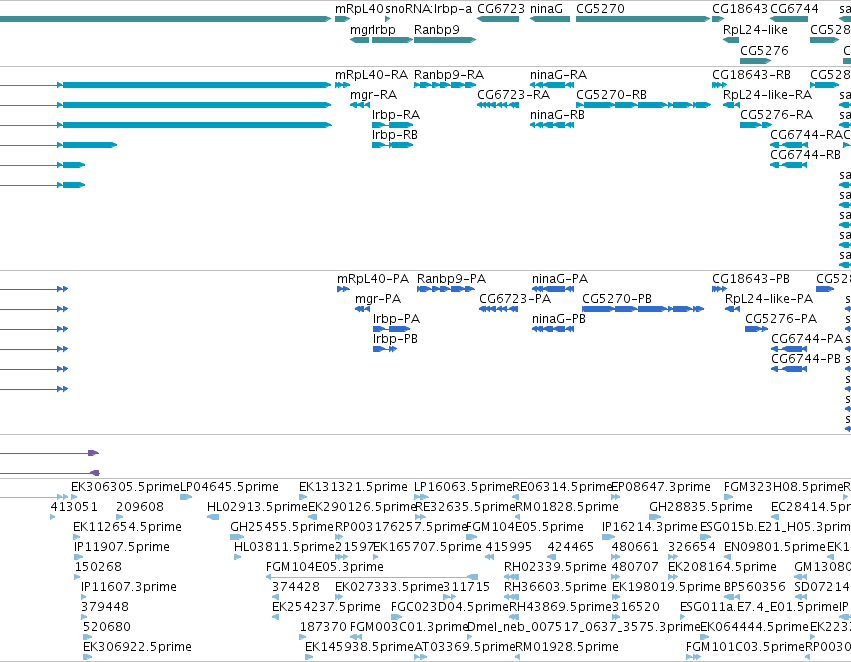Click the mRpL40-RA transcript label
This screenshot has height=662, width=851.
[371, 74]
